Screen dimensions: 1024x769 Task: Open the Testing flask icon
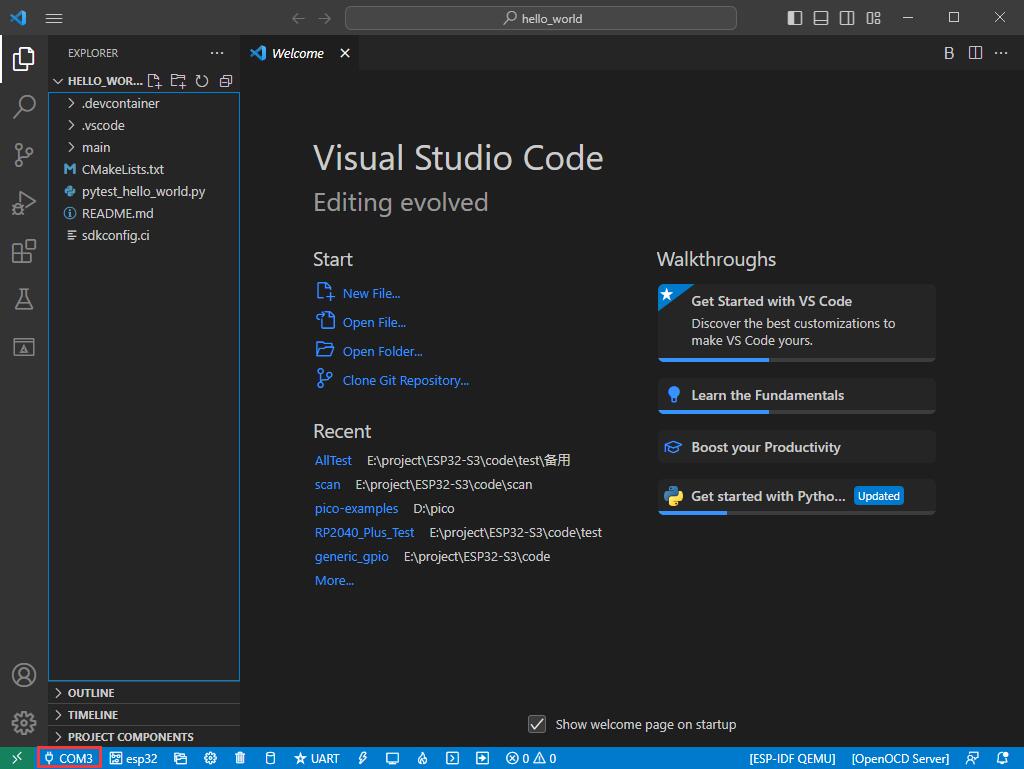23,298
